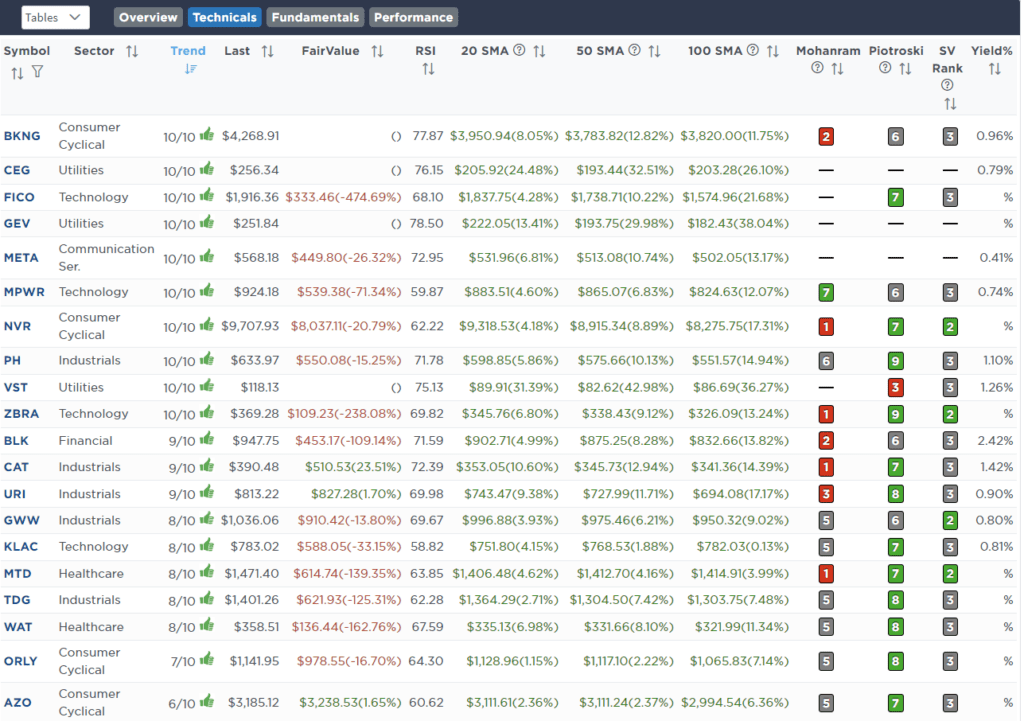Select the Technicals tab
This screenshot has width=1024, height=721.
click(225, 18)
